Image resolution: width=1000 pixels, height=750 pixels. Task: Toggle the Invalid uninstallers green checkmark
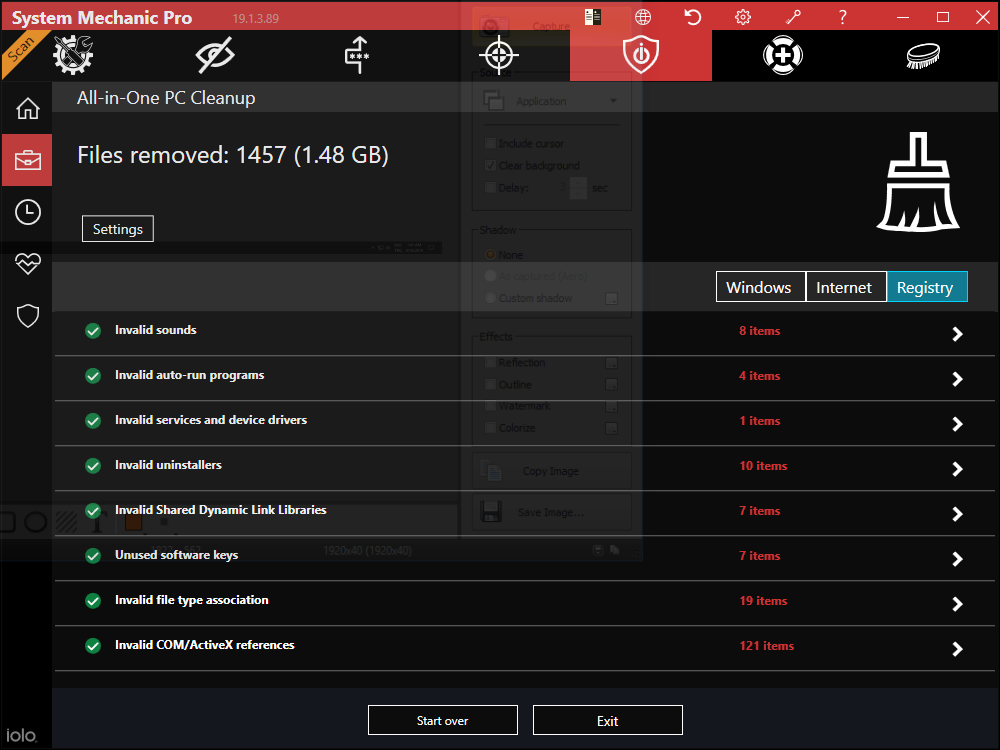(93, 466)
